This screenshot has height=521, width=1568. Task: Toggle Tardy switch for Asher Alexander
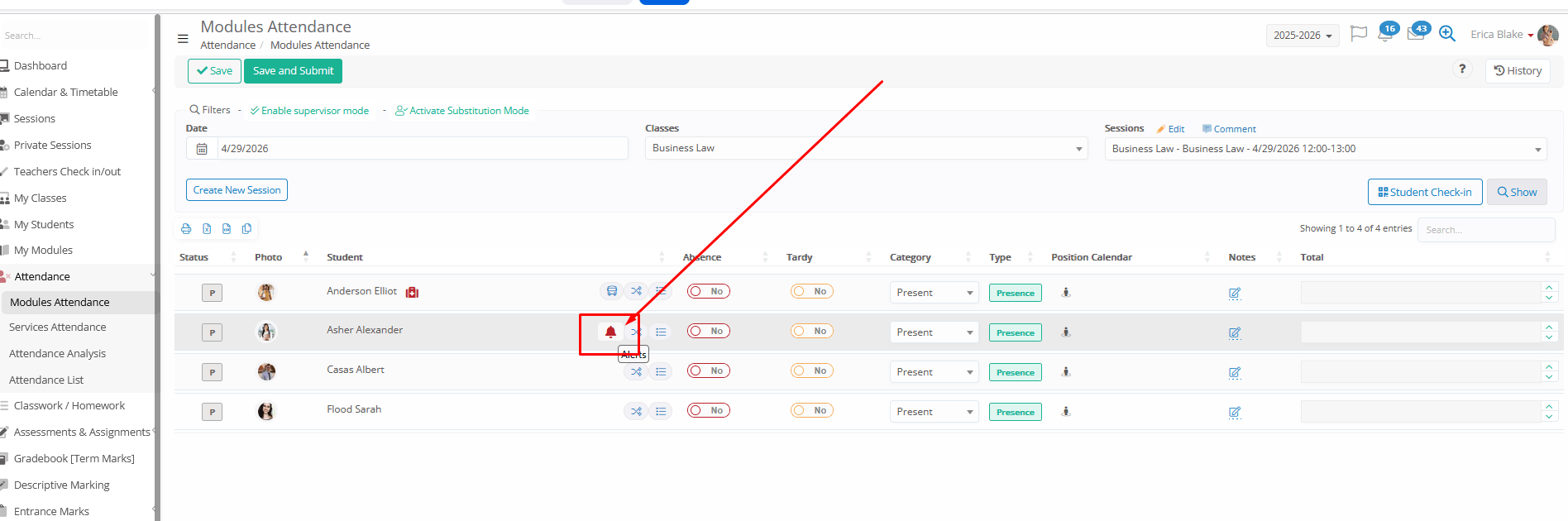pyautogui.click(x=811, y=331)
